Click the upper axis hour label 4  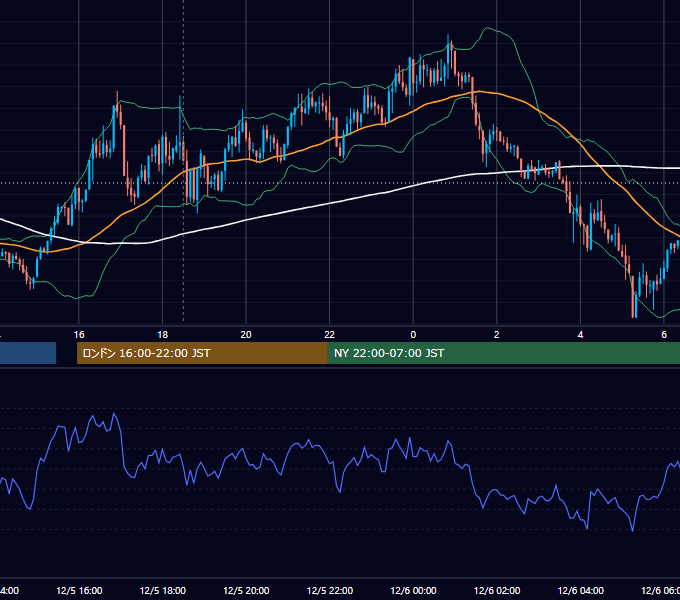580,335
